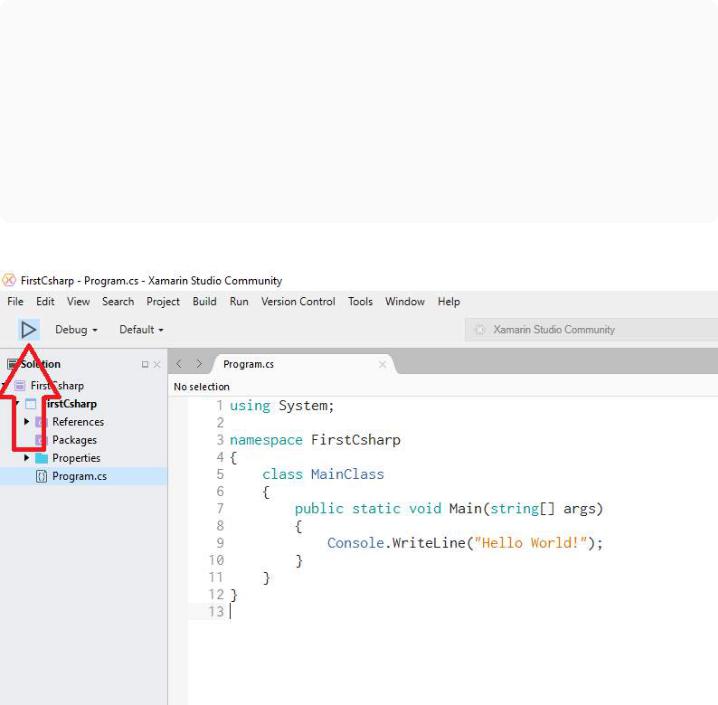Click line number 9 in gutter
The image size is (718, 705).
(x=220, y=543)
